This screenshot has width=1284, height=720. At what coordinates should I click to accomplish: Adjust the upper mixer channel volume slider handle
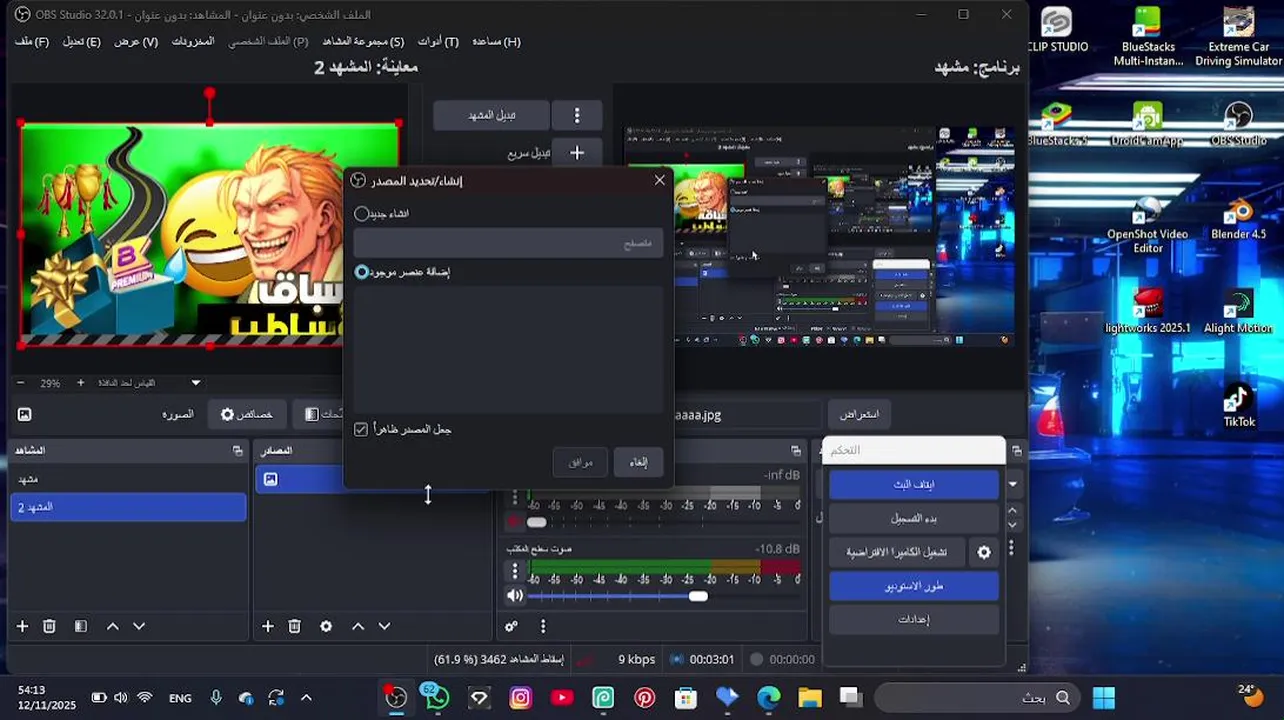click(x=537, y=522)
